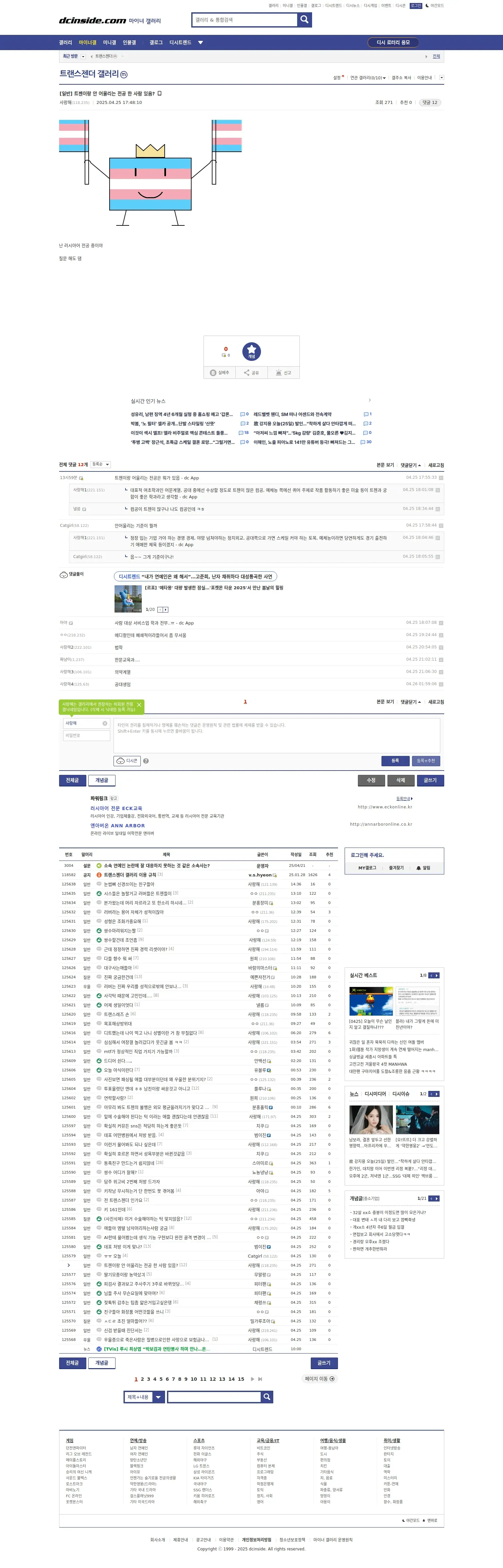The width and height of the screenshot is (503, 1568).
Task: Click the 개념 star recommend icon
Action: pos(252,351)
